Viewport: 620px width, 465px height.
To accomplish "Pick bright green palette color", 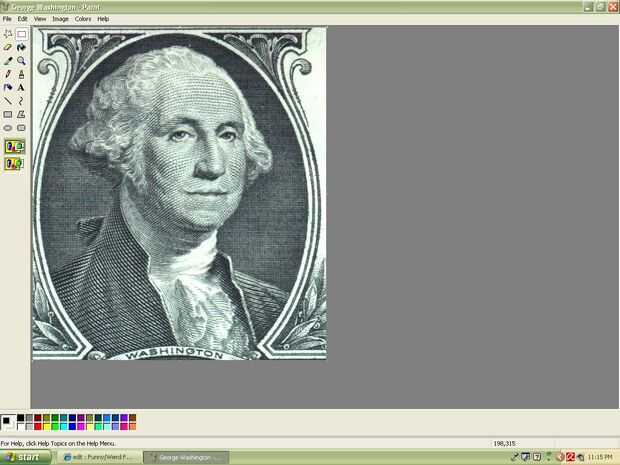I will pyautogui.click(x=55, y=427).
